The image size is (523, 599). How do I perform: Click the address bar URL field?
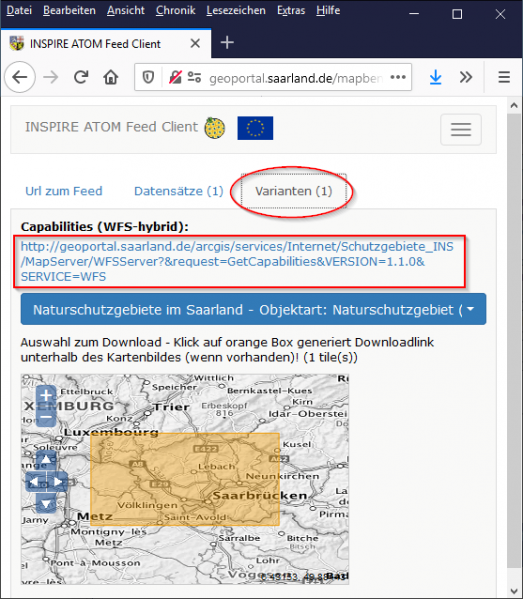(296, 78)
